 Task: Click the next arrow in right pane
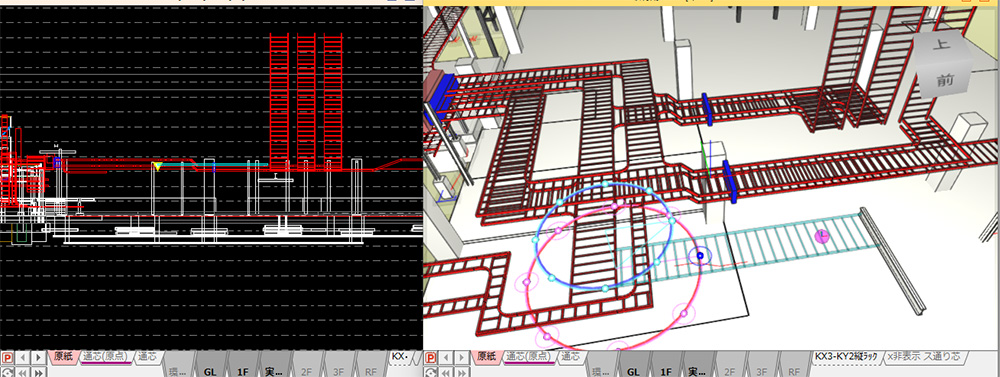(x=462, y=357)
